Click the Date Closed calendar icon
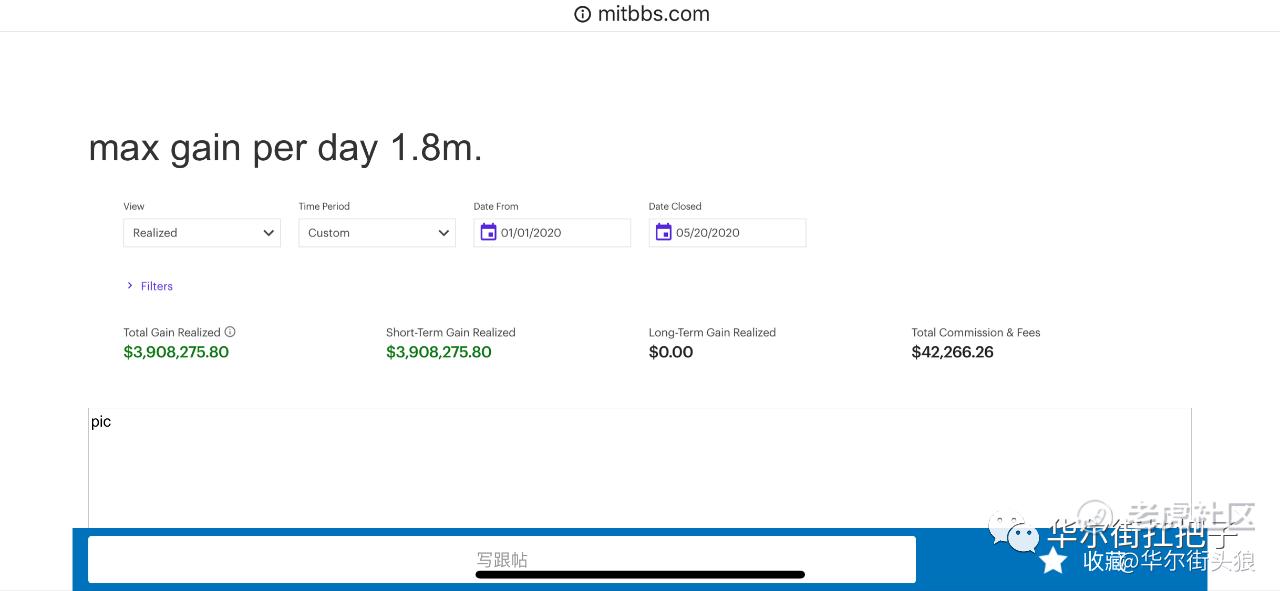 pyautogui.click(x=663, y=232)
